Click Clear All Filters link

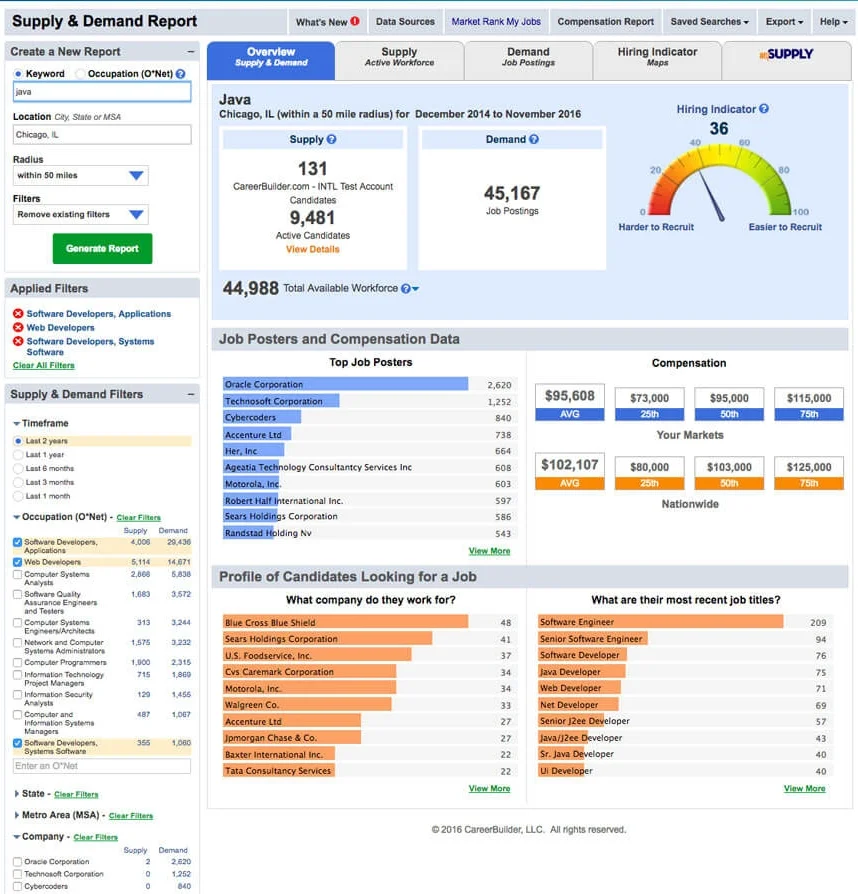(x=43, y=365)
